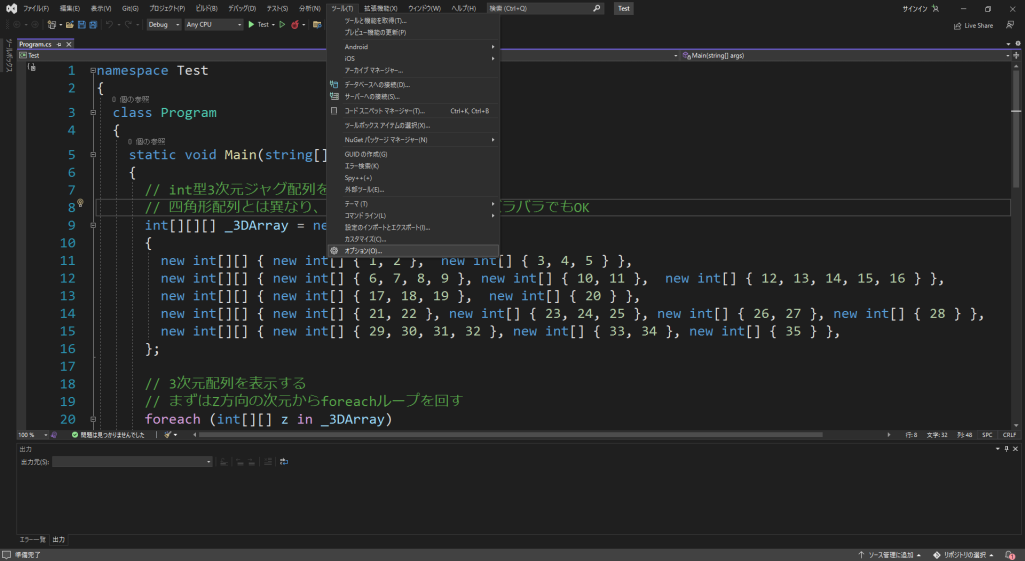
Task: Click the green no-issues-found check icon
Action: [75, 435]
